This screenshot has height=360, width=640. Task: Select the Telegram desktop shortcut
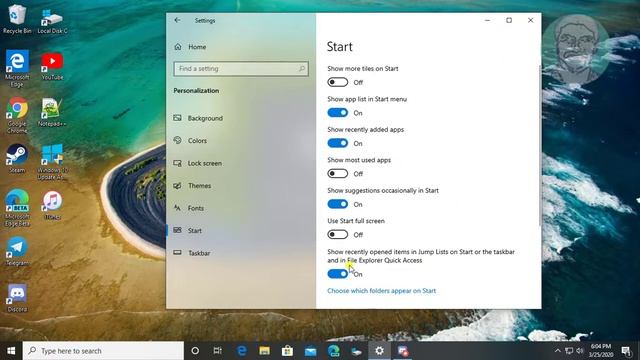pyautogui.click(x=17, y=251)
